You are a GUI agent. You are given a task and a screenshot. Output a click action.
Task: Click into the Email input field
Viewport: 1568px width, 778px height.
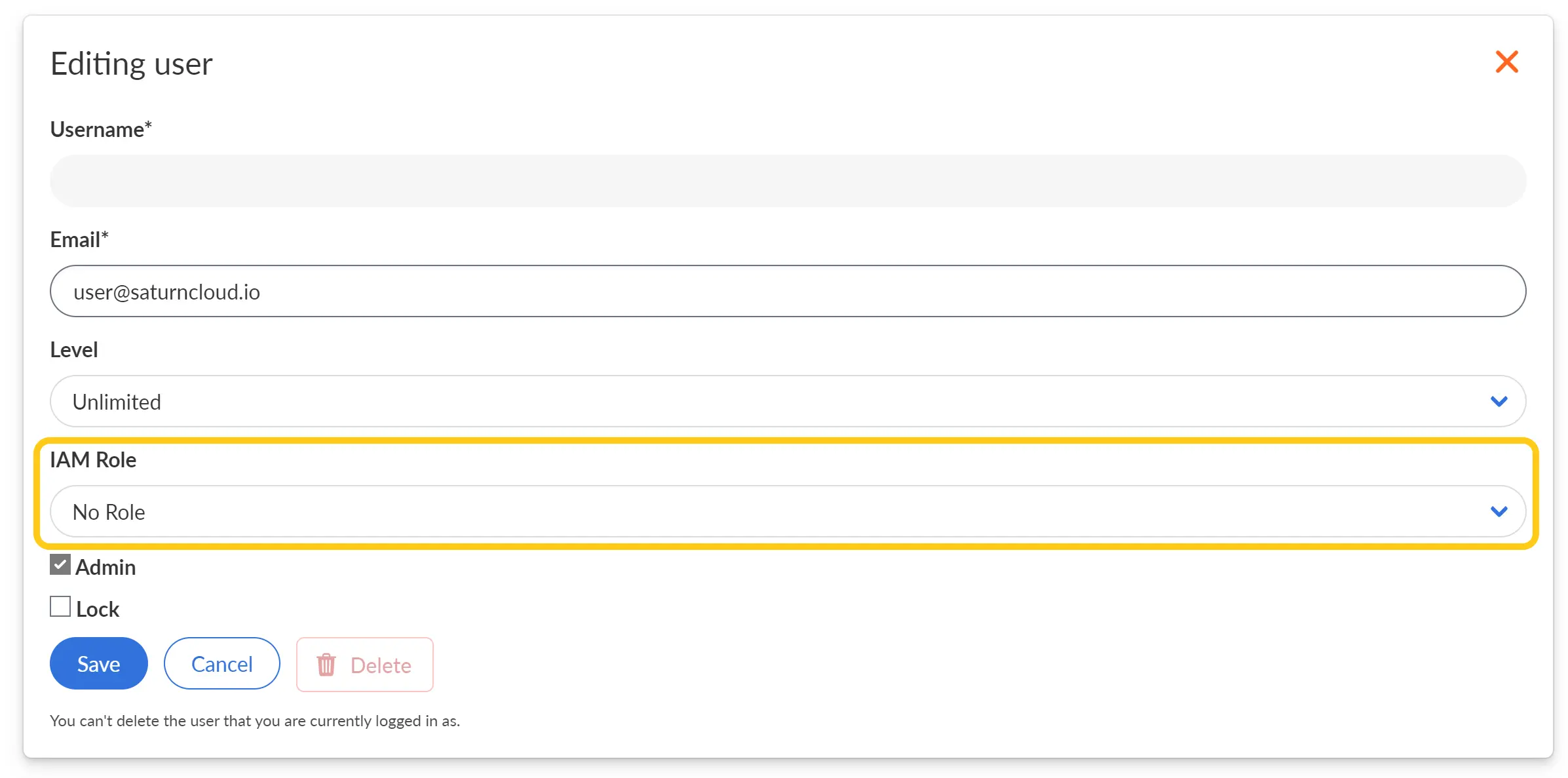coord(786,291)
